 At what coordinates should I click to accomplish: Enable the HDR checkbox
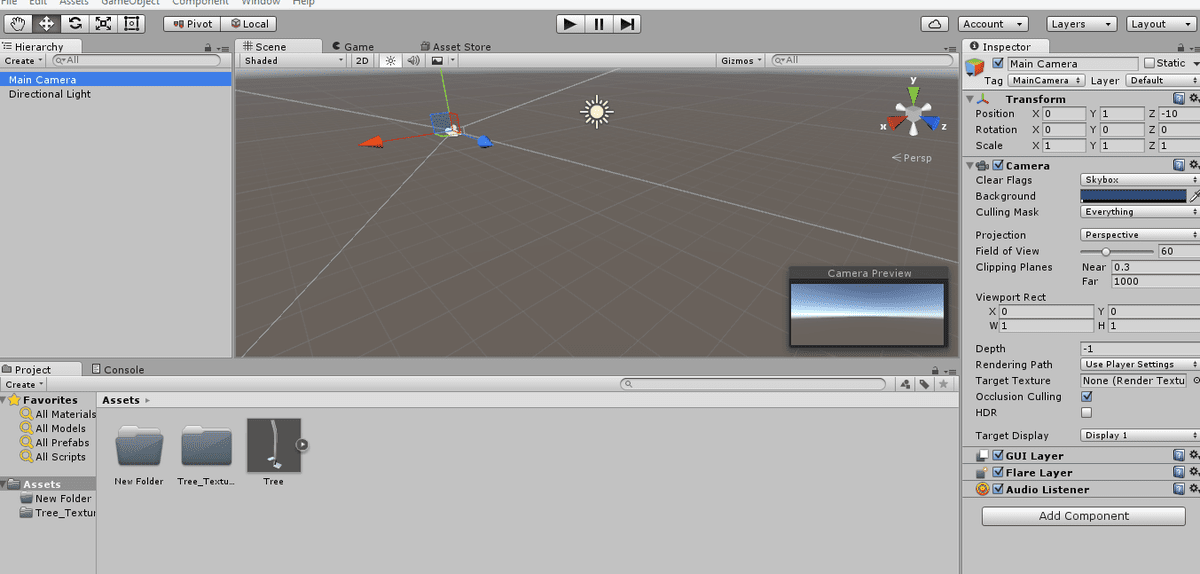click(1087, 412)
